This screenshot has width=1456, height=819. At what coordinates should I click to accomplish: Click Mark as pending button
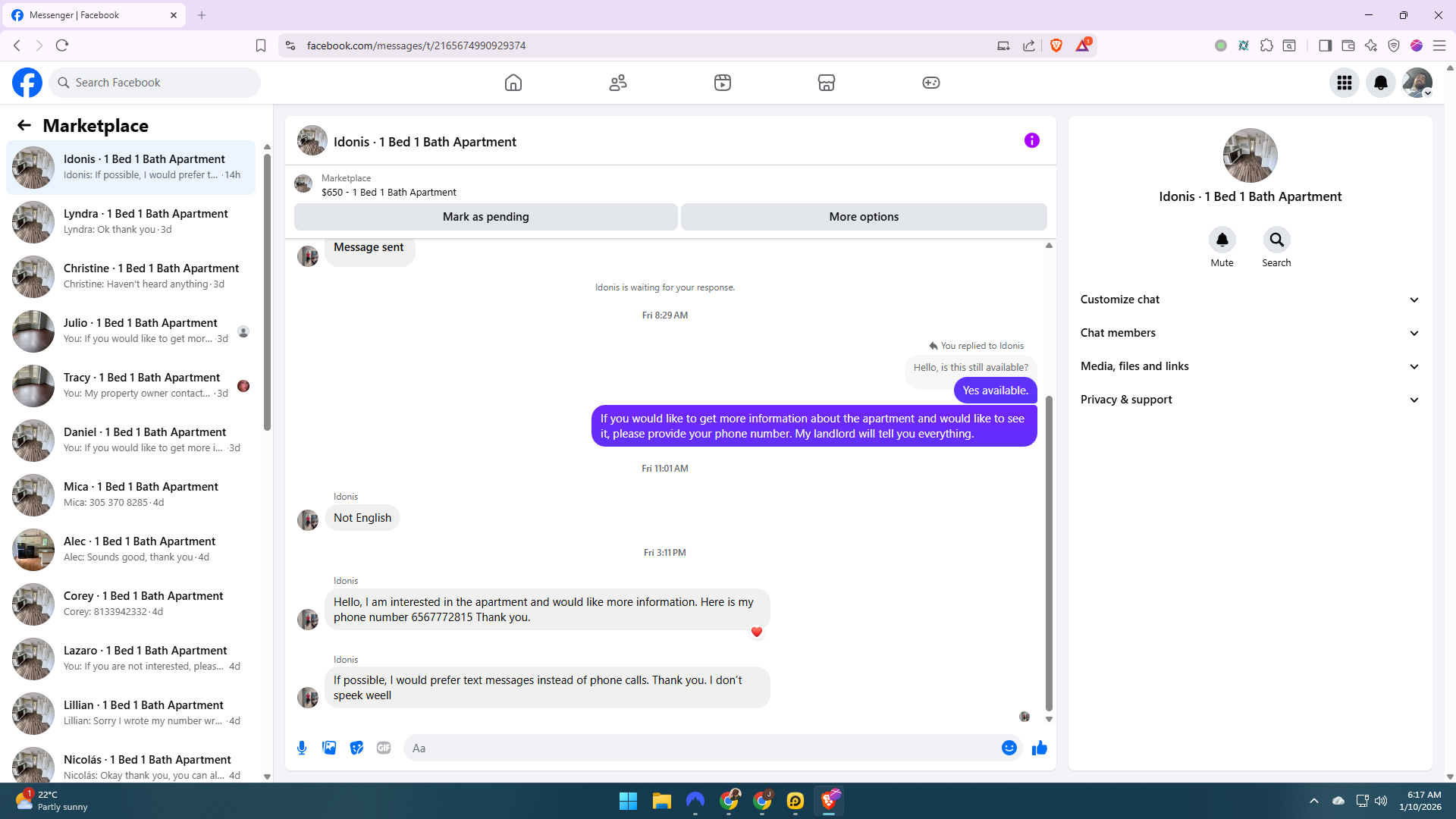click(x=485, y=217)
